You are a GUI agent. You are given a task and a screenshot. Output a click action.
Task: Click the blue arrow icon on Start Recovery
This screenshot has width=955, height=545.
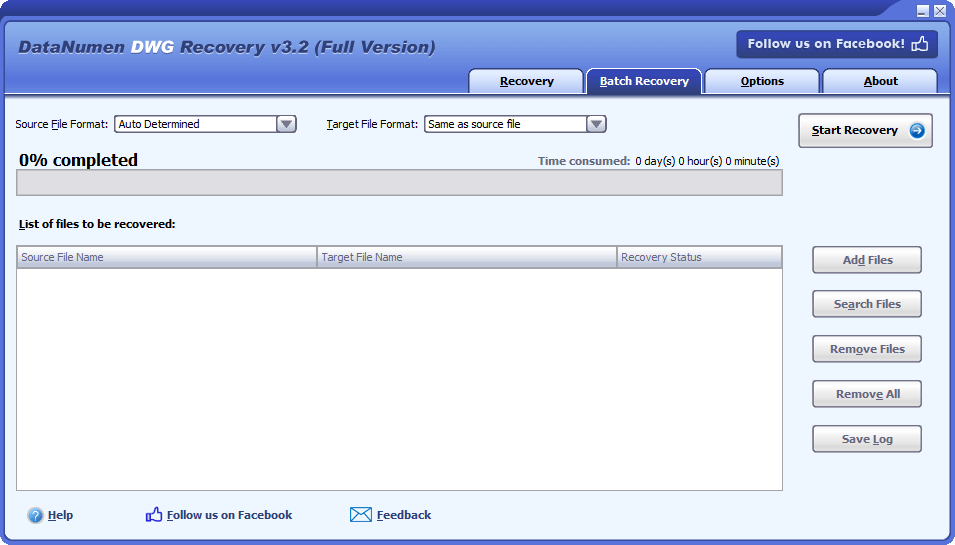917,130
